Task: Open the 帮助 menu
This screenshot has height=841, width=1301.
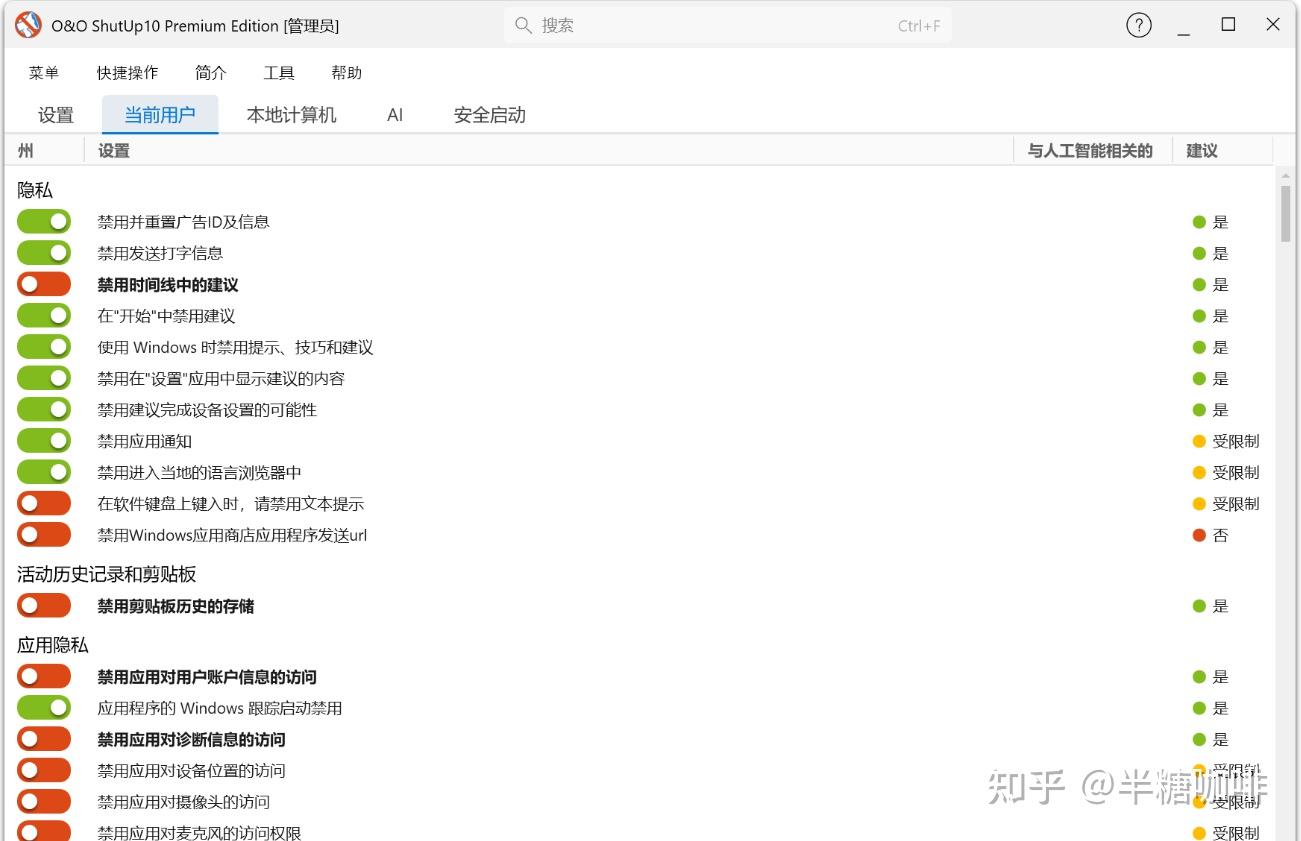Action: pos(347,73)
